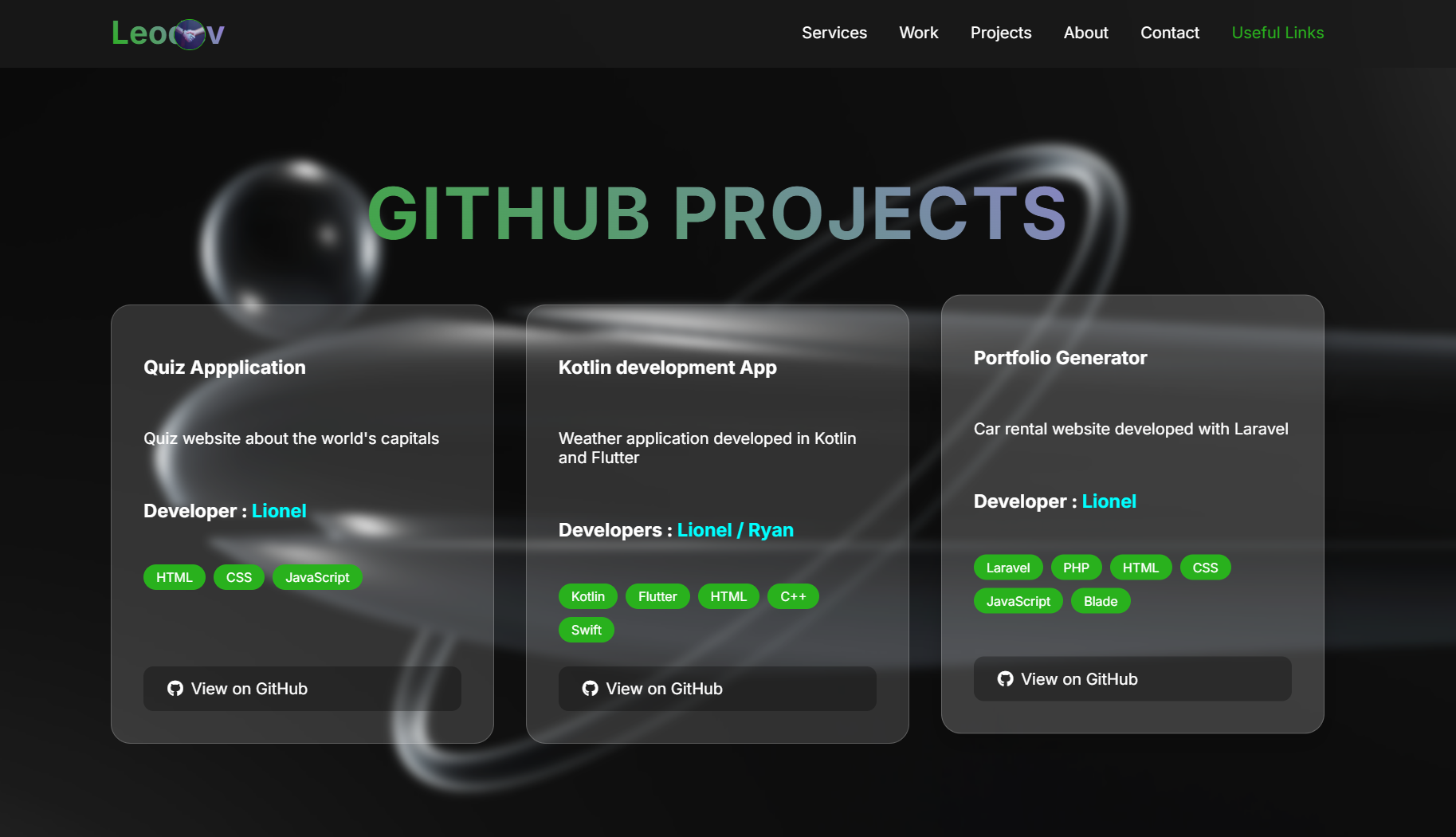Select the Swift technology tag

click(587, 630)
